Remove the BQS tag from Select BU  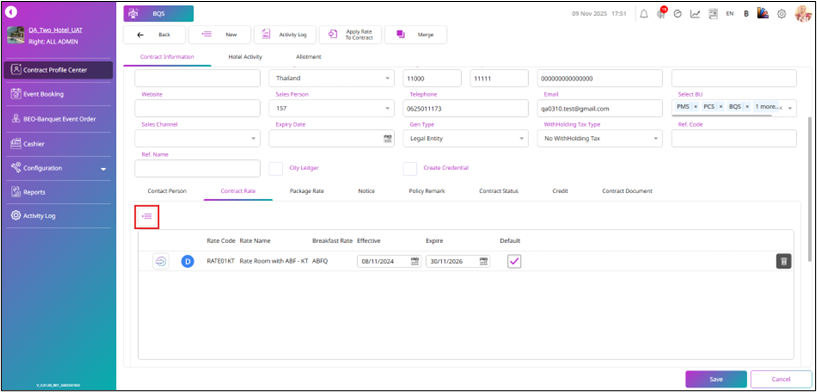[747, 106]
